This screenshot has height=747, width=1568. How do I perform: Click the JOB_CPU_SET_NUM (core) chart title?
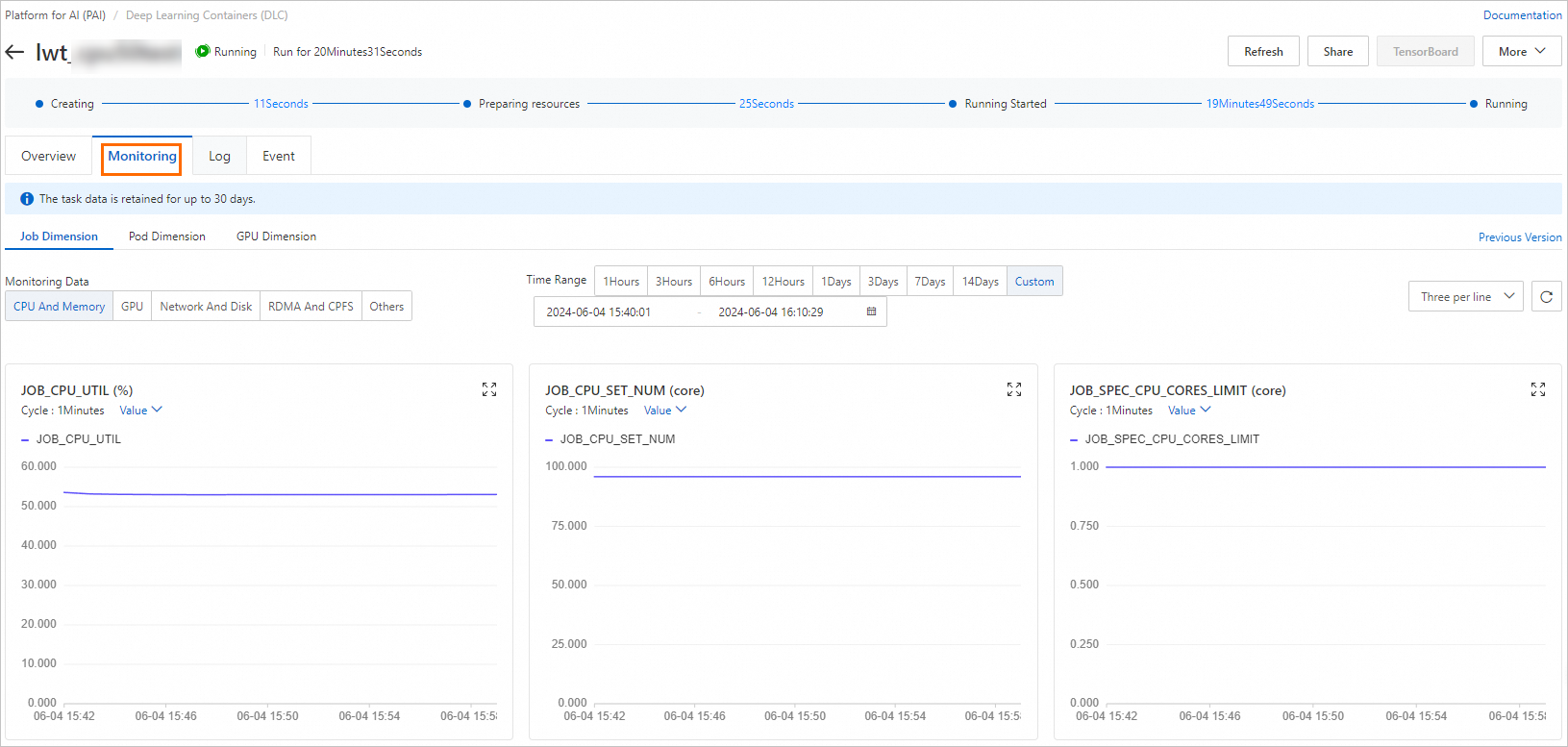[625, 390]
